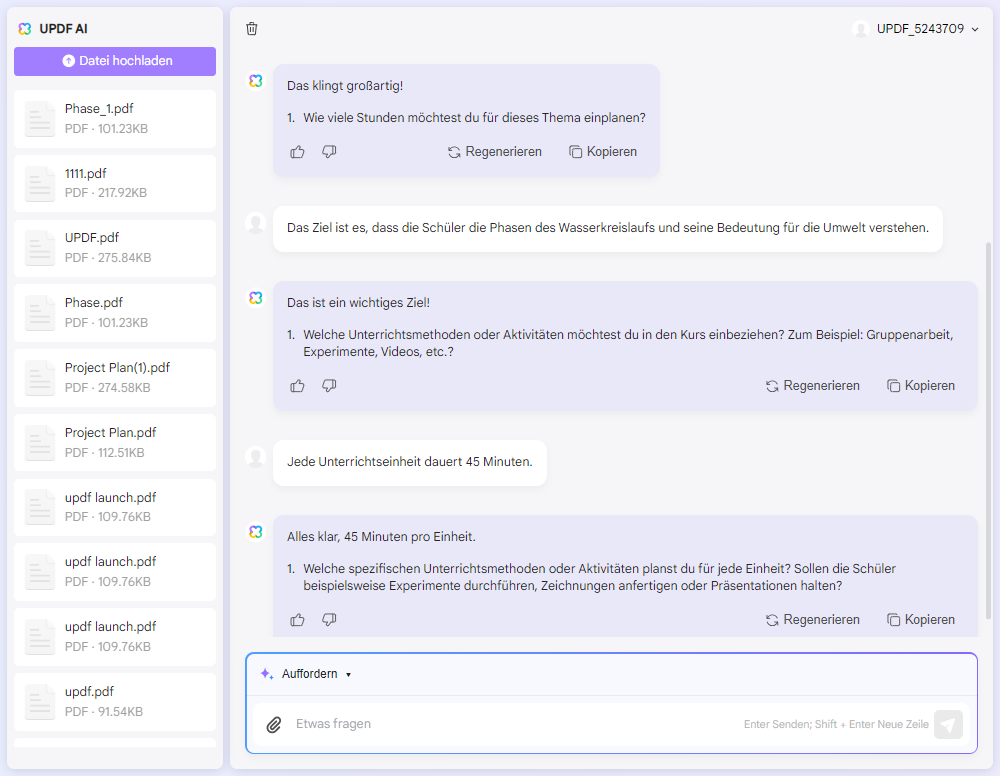Click the 'Das Ziel ist es' user message

pyautogui.click(x=608, y=228)
